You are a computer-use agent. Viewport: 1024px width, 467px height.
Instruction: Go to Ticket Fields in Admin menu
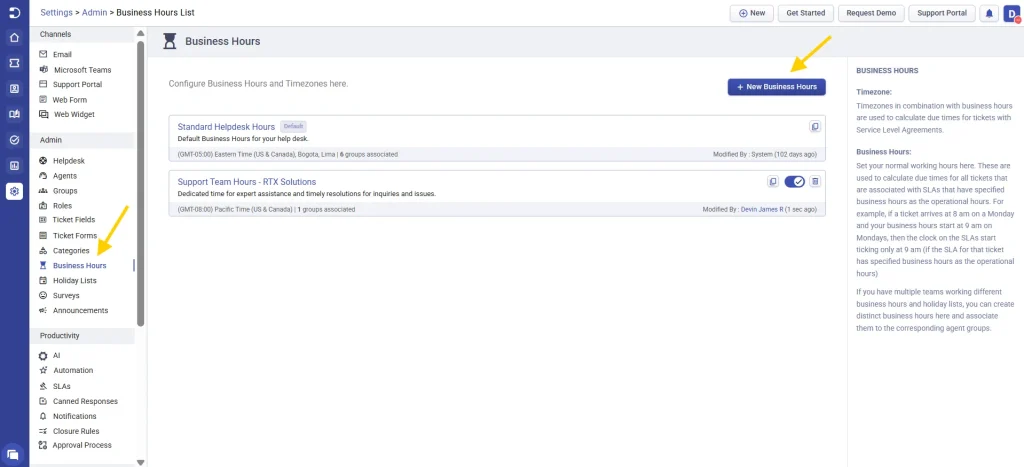(x=74, y=219)
